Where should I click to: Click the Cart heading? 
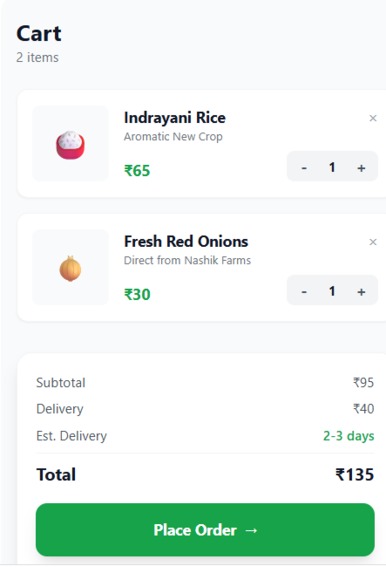(x=39, y=34)
